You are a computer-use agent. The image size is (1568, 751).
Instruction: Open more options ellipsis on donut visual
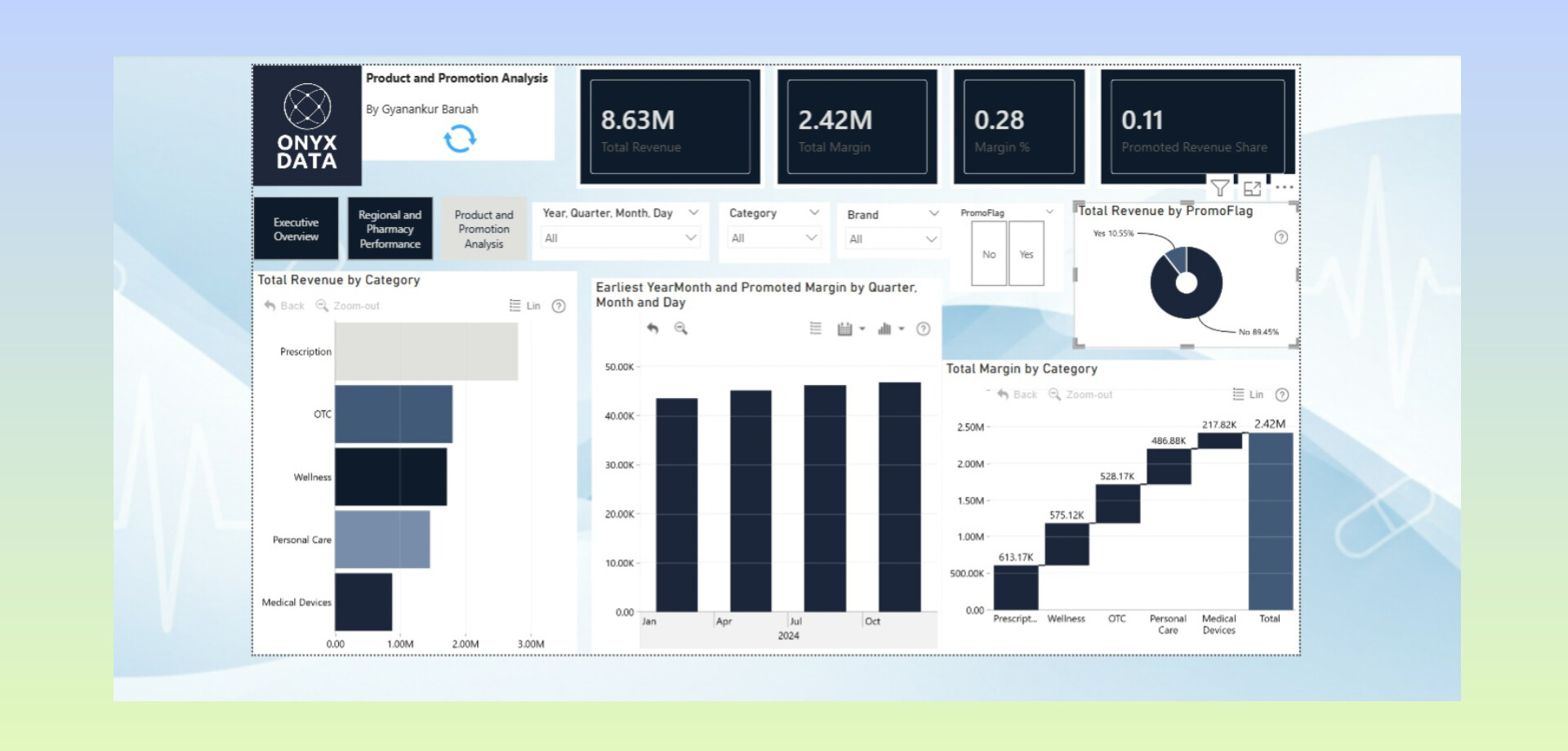[x=1284, y=188]
